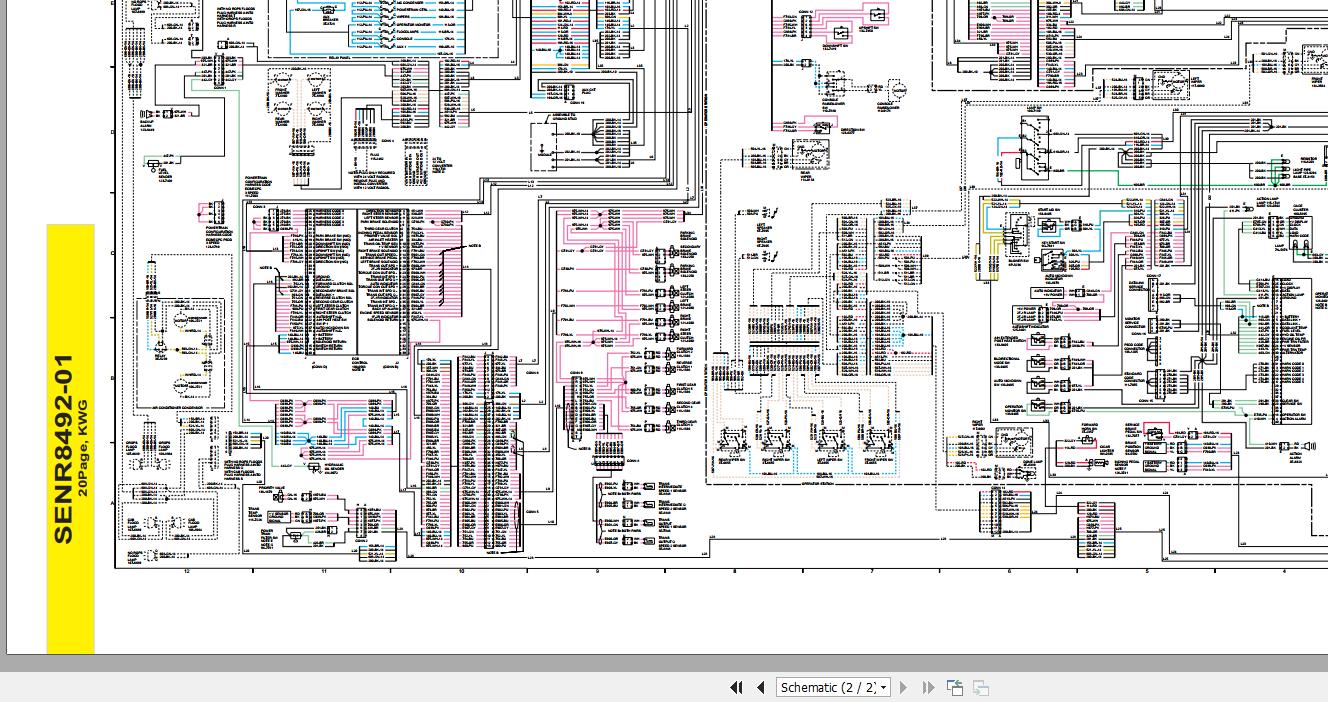The height and width of the screenshot is (702, 1328).
Task: Select grid column marker 5 on bottom ruler
Action: point(1146,571)
